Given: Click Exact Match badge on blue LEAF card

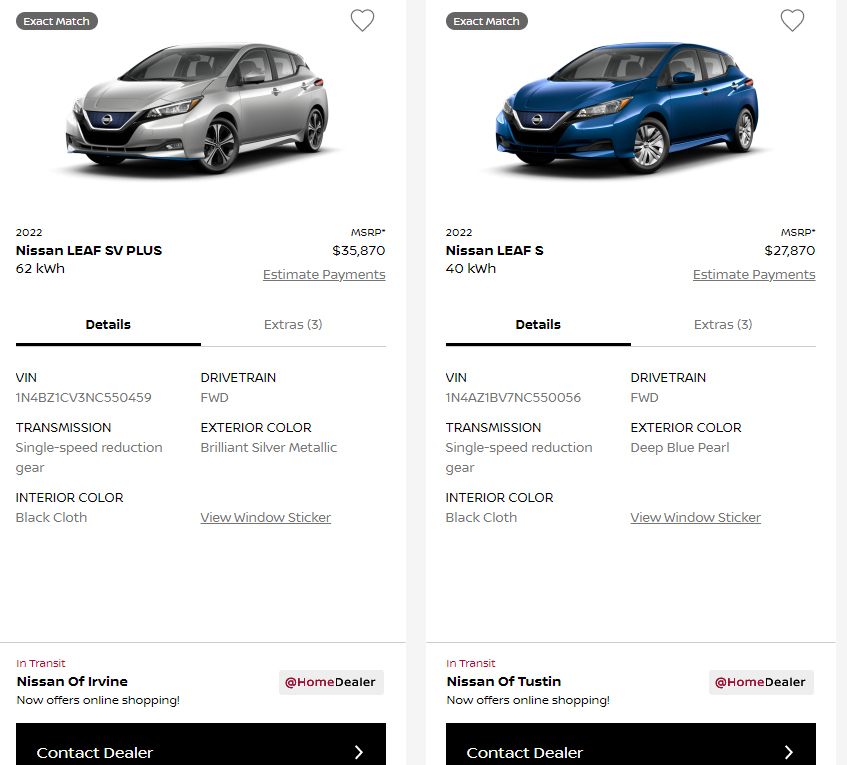Looking at the screenshot, I should (487, 21).
